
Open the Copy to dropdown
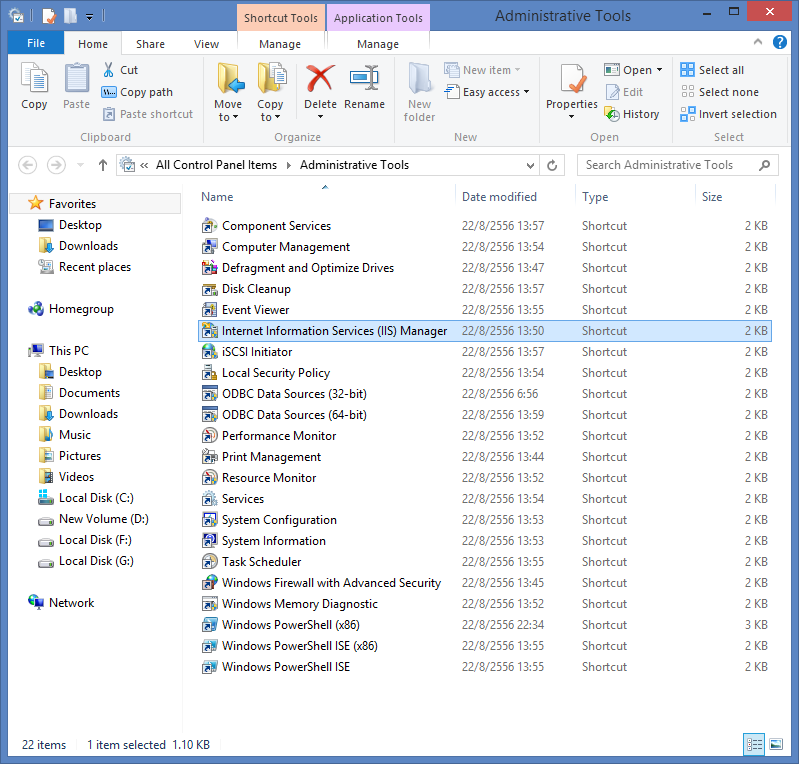pyautogui.click(x=270, y=111)
